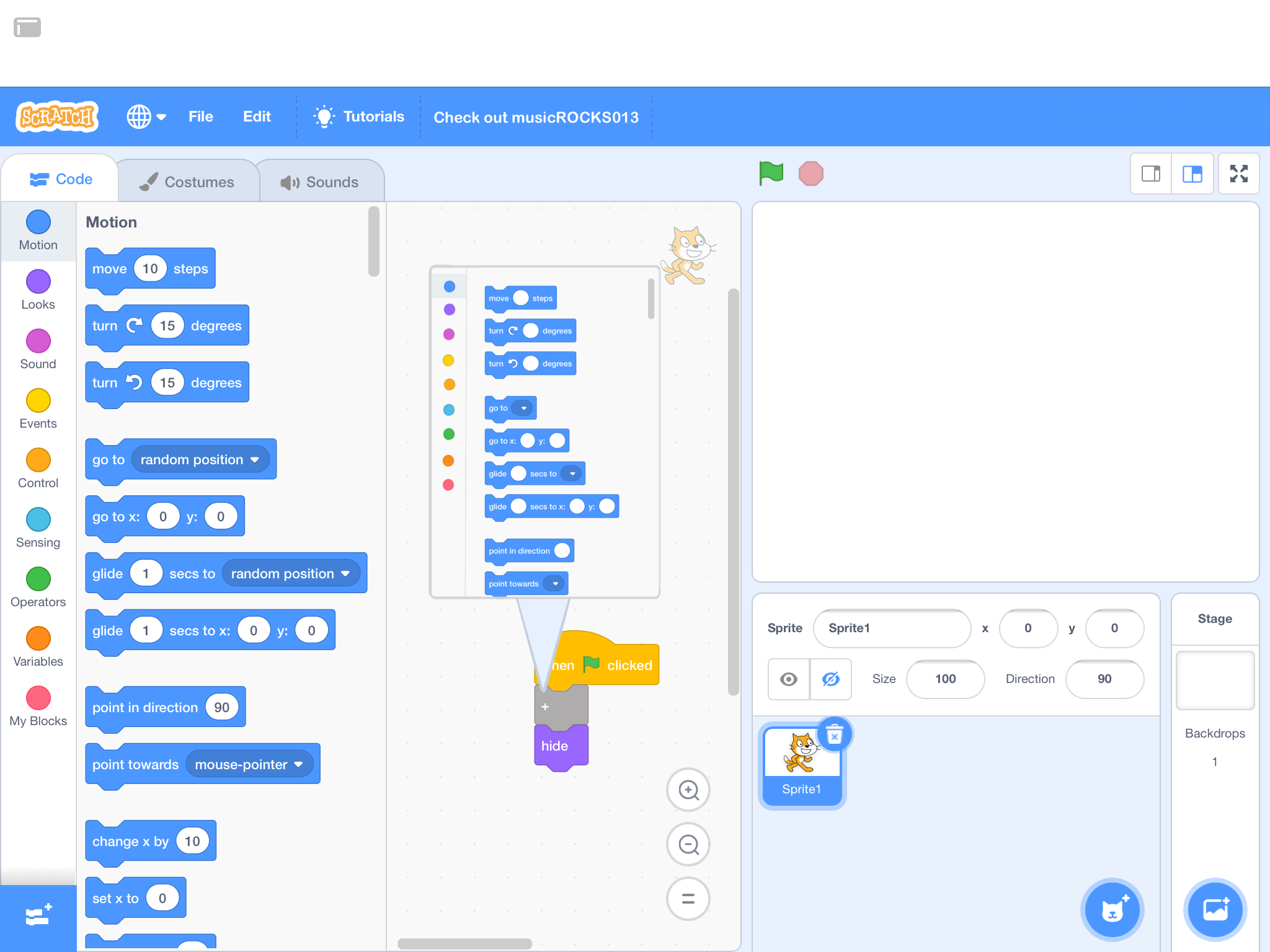
Task: Click the Sprite1 name input field
Action: pyautogui.click(x=892, y=628)
